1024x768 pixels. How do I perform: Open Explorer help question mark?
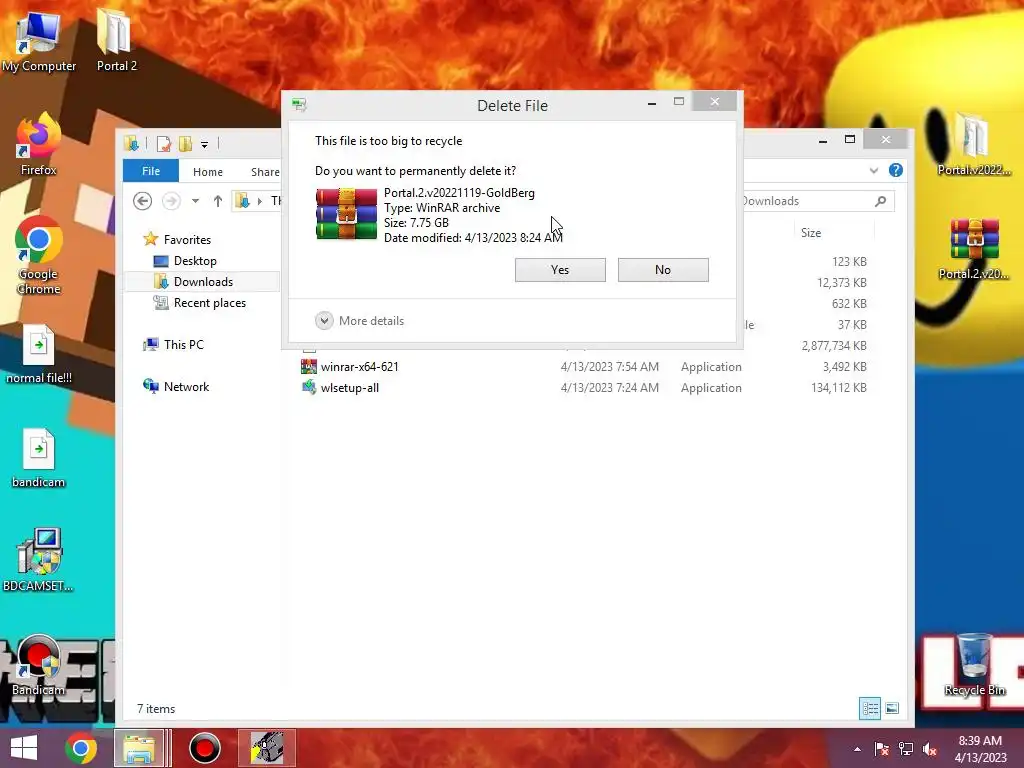895,170
